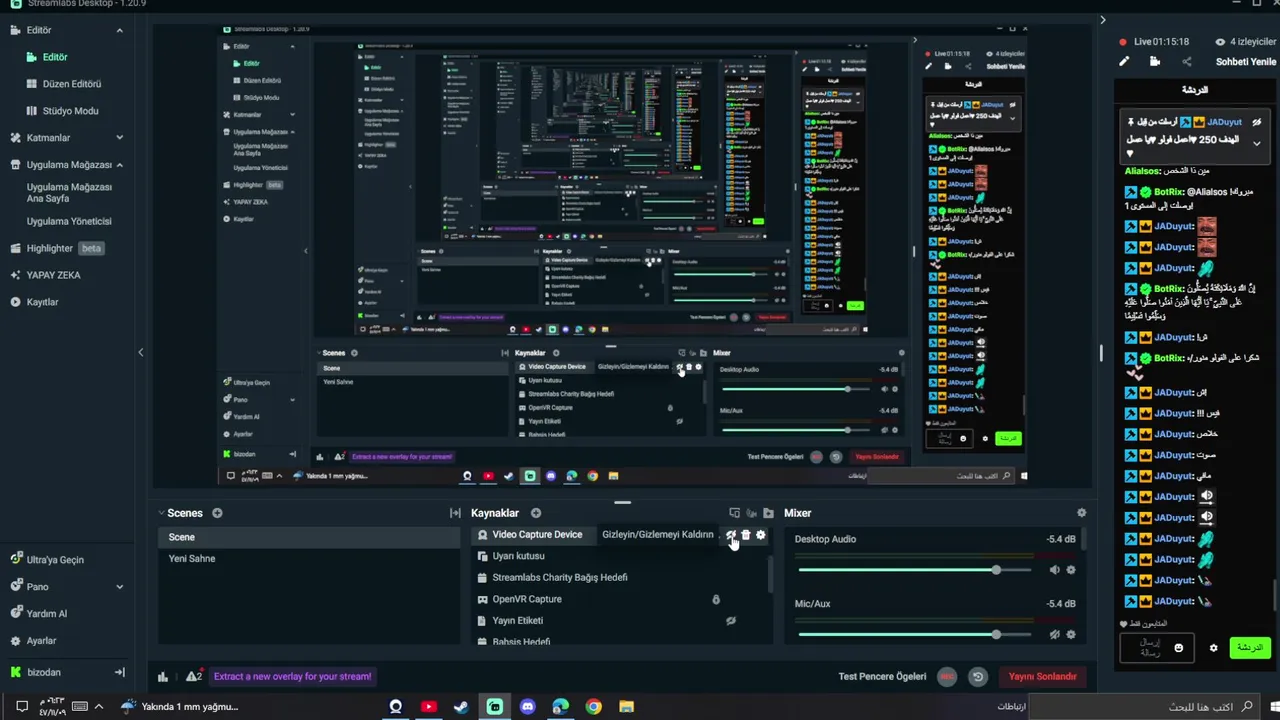Viewport: 1280px width, 720px height.
Task: Open Ultra'ya Geçin upgrade link
Action: coord(55,560)
